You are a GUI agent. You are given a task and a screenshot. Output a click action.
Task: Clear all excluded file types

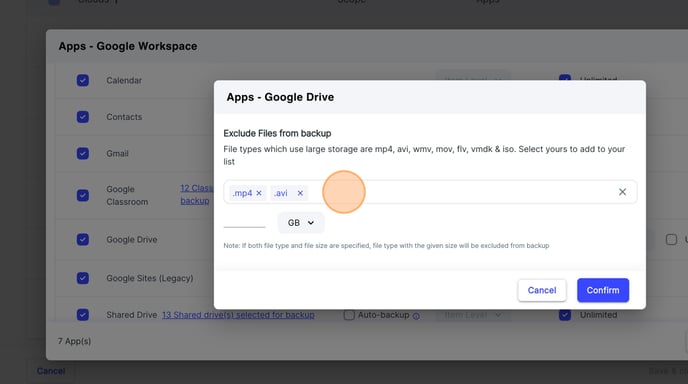622,192
